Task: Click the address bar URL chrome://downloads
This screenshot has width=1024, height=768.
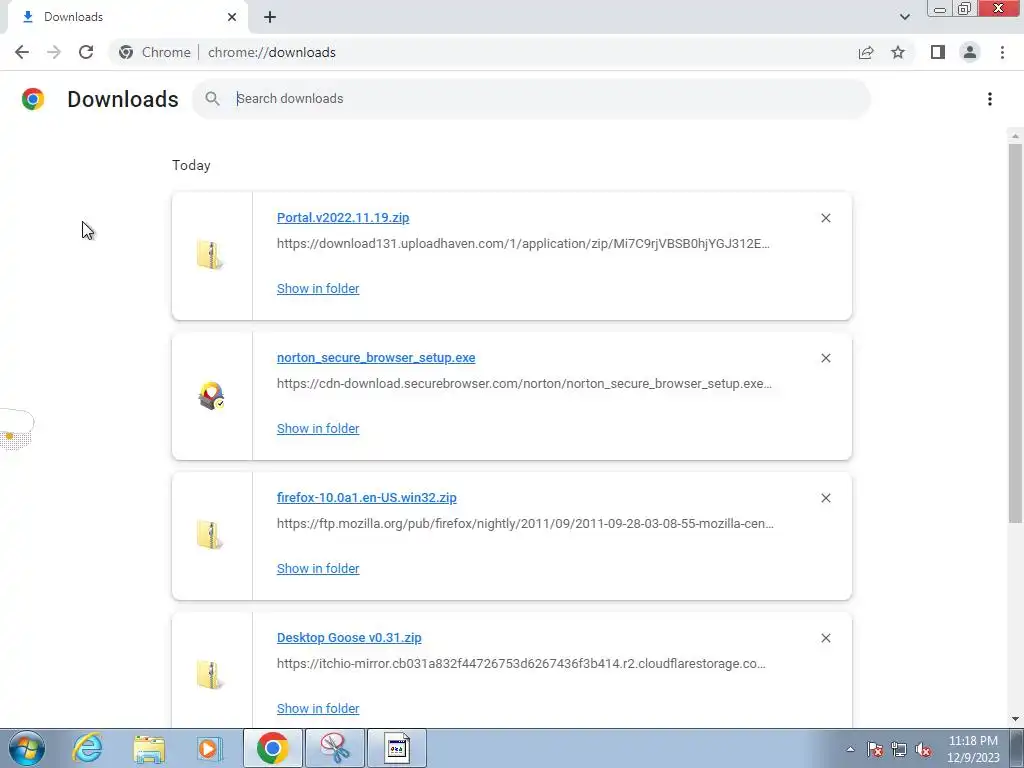Action: [x=272, y=52]
